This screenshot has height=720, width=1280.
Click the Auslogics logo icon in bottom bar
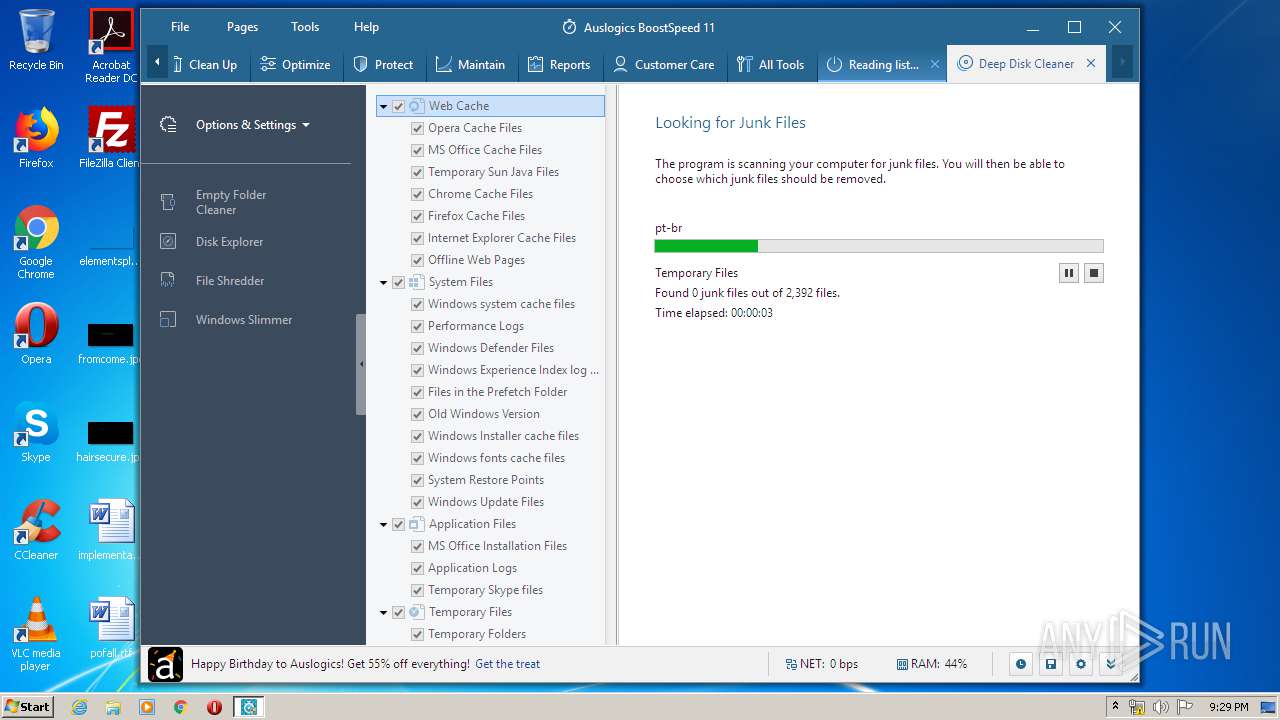tap(165, 664)
